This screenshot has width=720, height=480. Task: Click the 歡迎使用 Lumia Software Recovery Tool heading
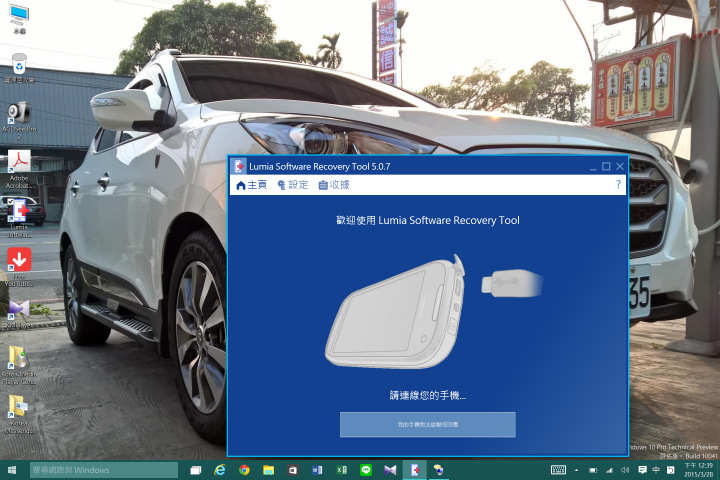428,220
